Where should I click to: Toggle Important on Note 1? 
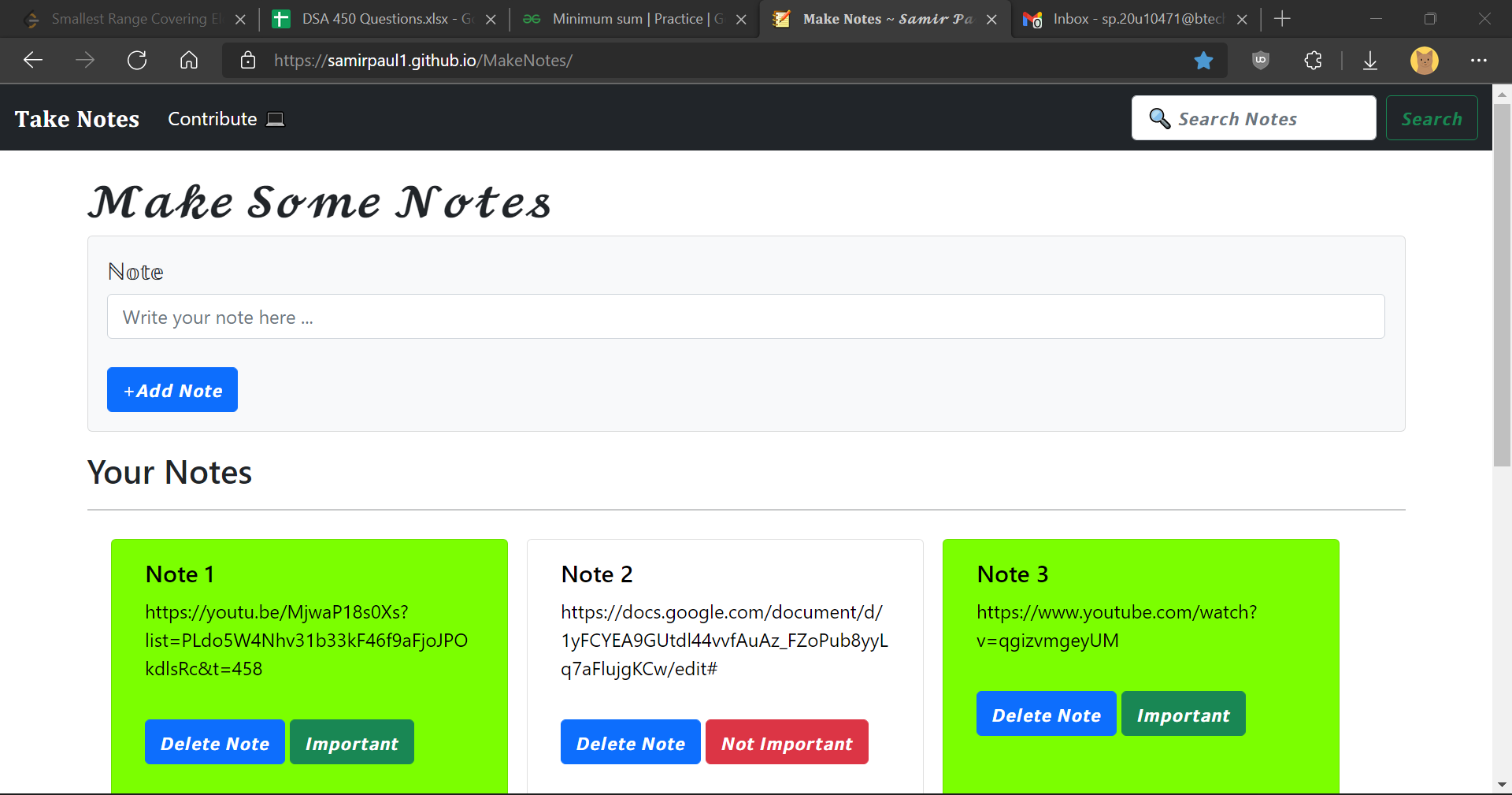point(352,742)
